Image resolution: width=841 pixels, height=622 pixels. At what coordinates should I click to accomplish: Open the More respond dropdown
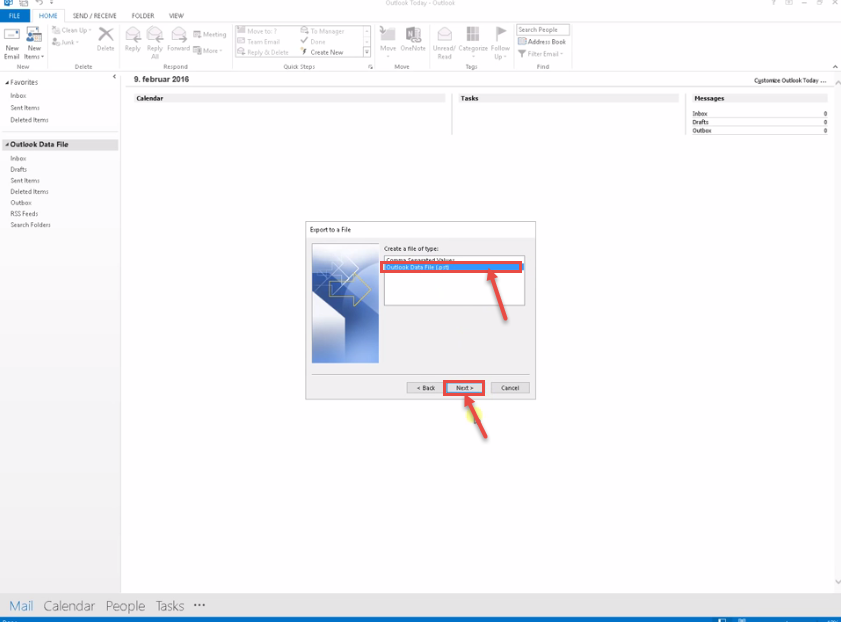[208, 50]
